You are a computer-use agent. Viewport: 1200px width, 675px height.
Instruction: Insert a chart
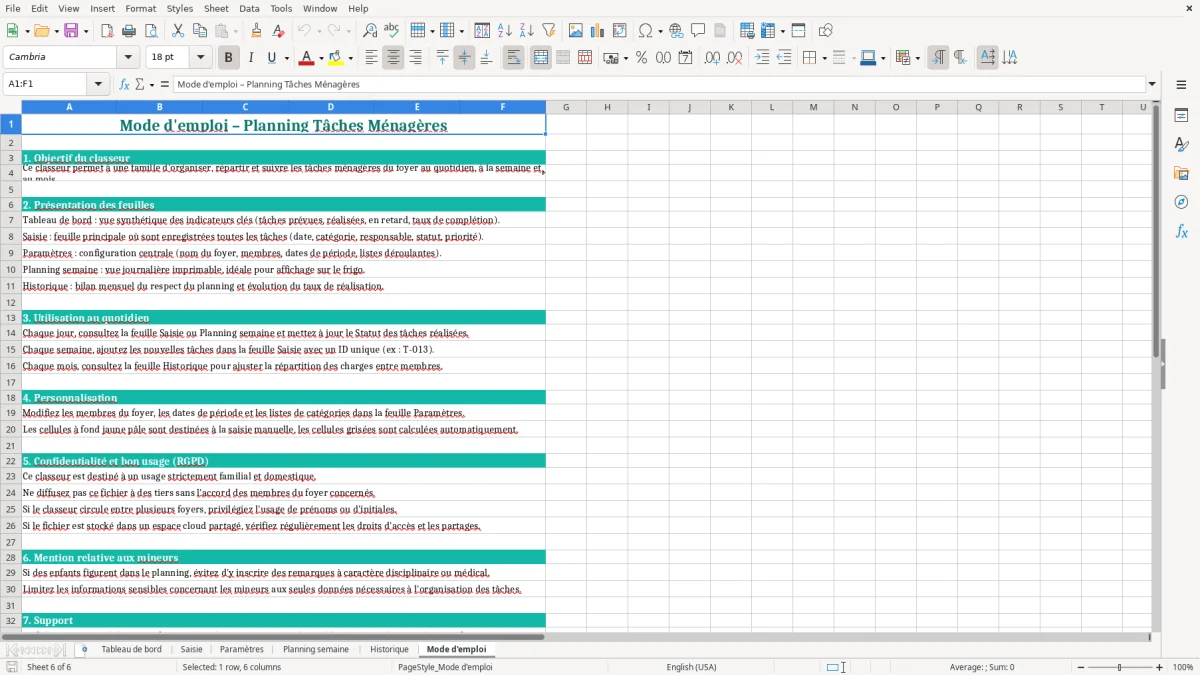tap(598, 31)
